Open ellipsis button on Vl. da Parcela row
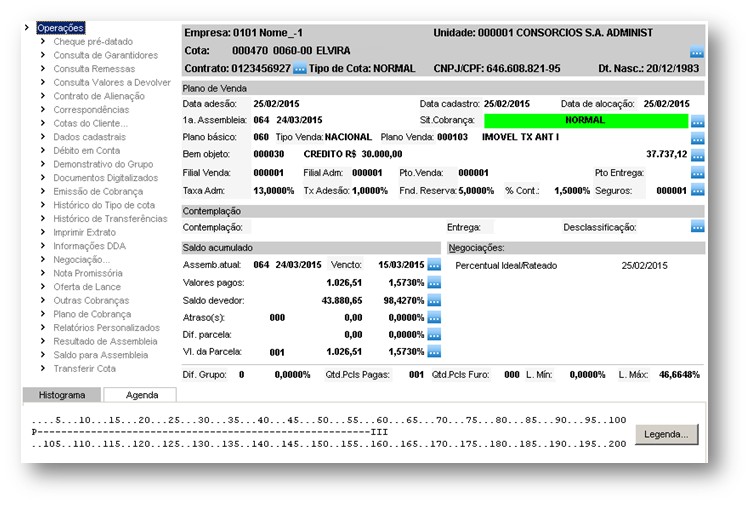Screen dimensions: 750x505 pos(434,352)
